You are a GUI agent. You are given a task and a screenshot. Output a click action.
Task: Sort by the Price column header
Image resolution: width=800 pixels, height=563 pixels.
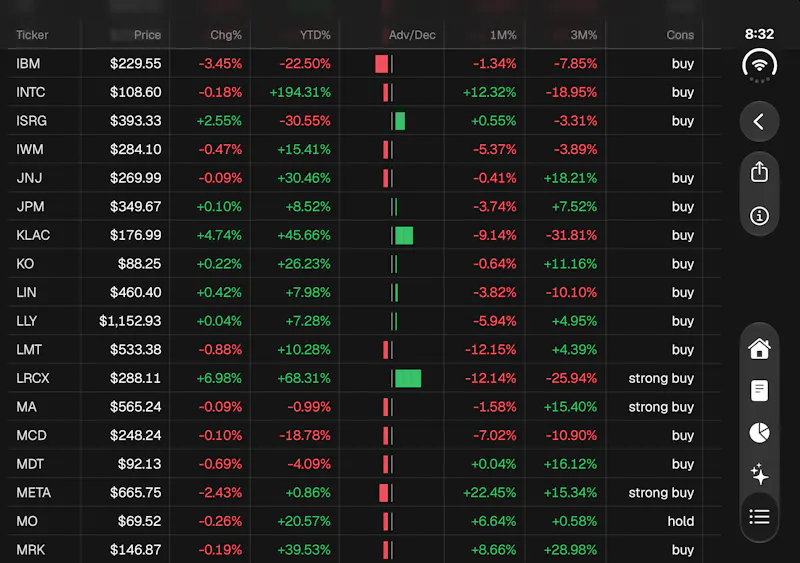pos(147,35)
